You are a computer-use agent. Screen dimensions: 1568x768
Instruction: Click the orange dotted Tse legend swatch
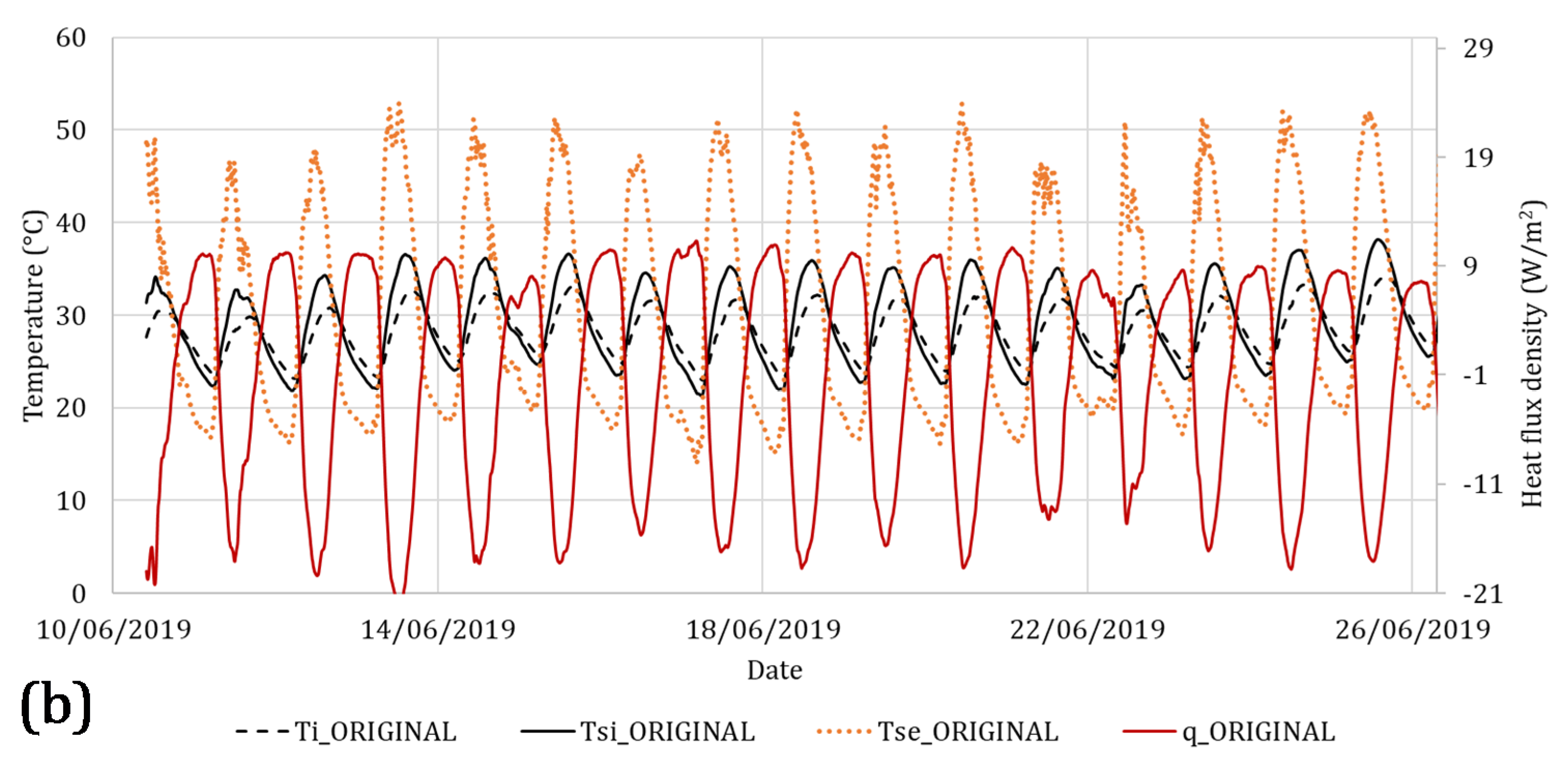(x=844, y=731)
